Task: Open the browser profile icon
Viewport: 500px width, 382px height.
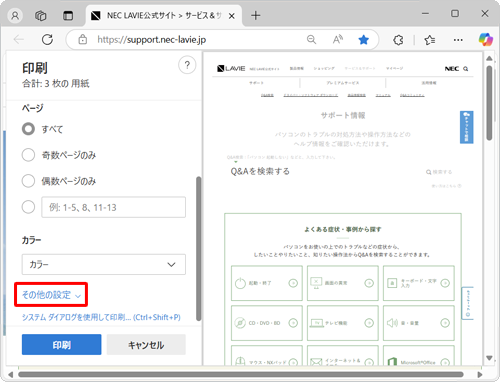Action: (15, 16)
